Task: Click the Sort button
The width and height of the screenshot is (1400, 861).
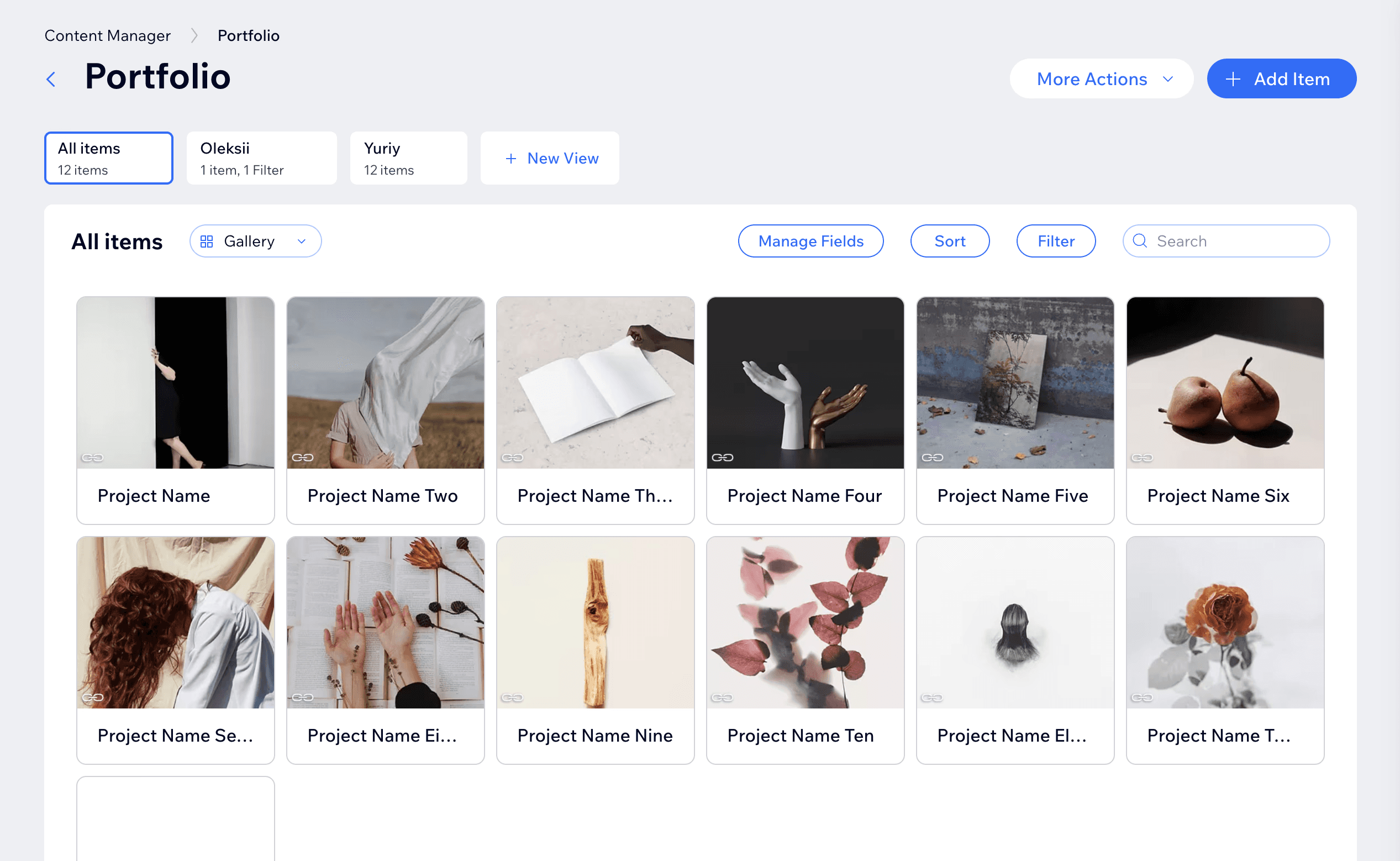Action: pos(949,242)
